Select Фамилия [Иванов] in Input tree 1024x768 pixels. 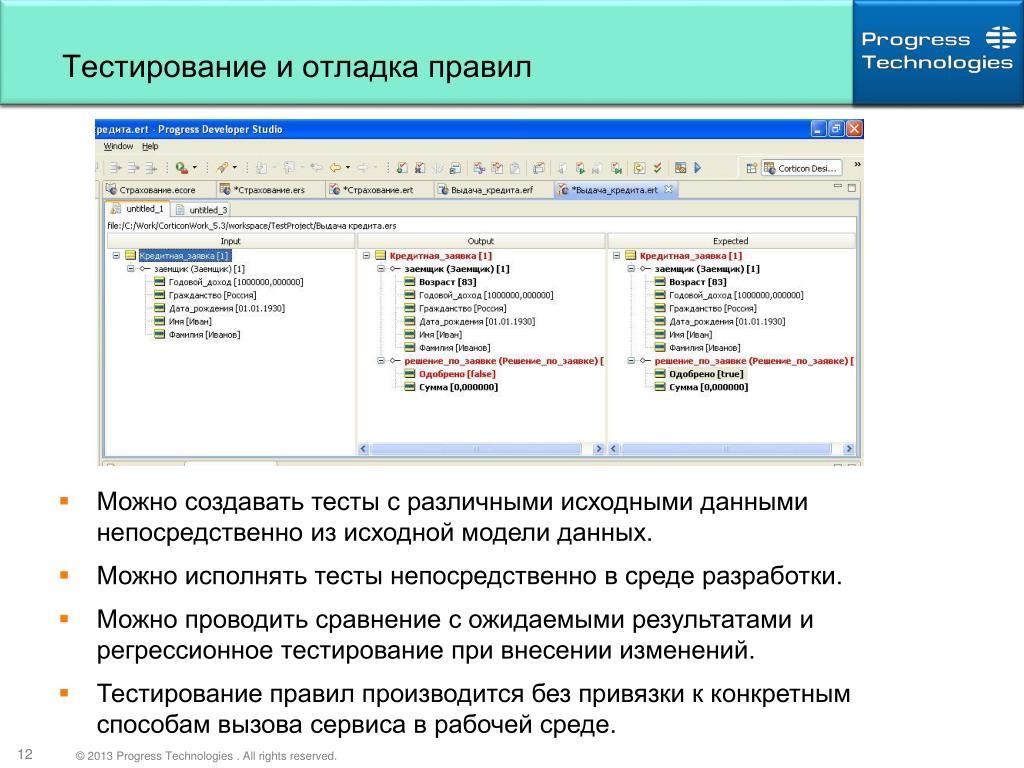(x=204, y=334)
